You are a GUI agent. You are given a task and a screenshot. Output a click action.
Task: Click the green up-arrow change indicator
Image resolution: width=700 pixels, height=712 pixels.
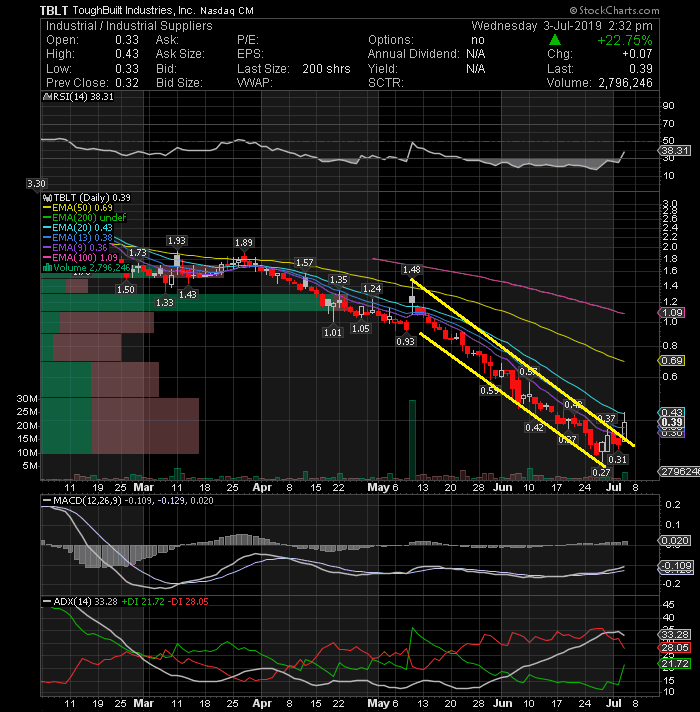point(555,40)
